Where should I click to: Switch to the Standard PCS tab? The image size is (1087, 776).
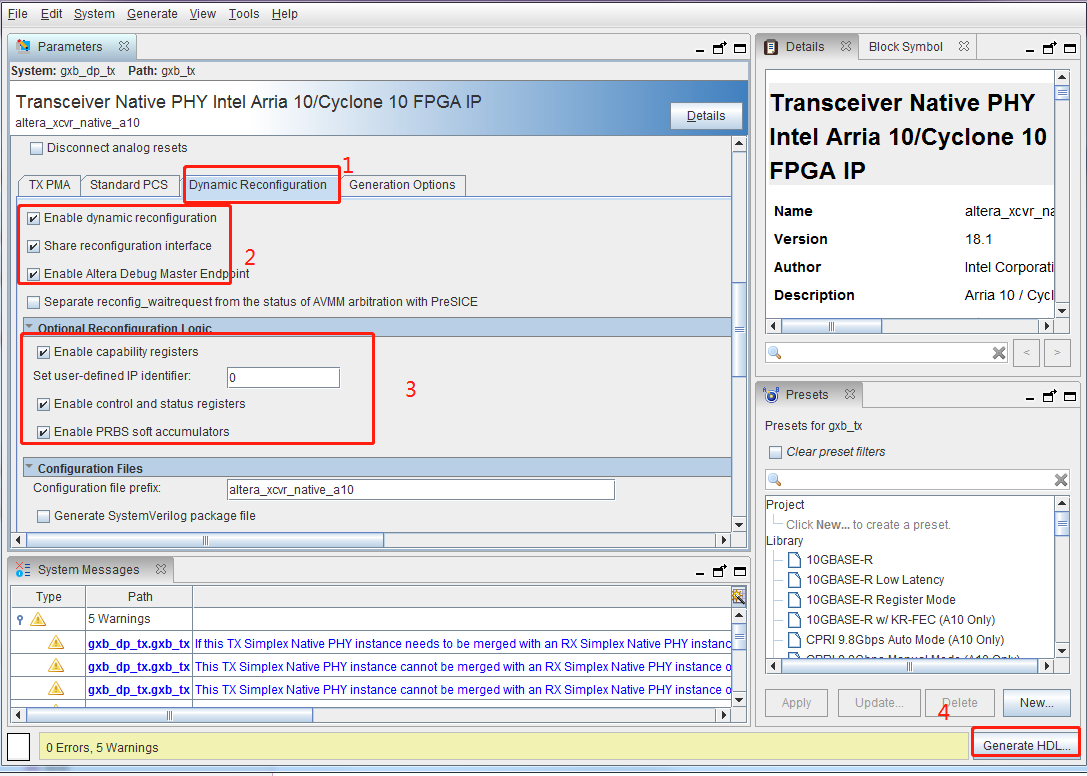pos(129,185)
